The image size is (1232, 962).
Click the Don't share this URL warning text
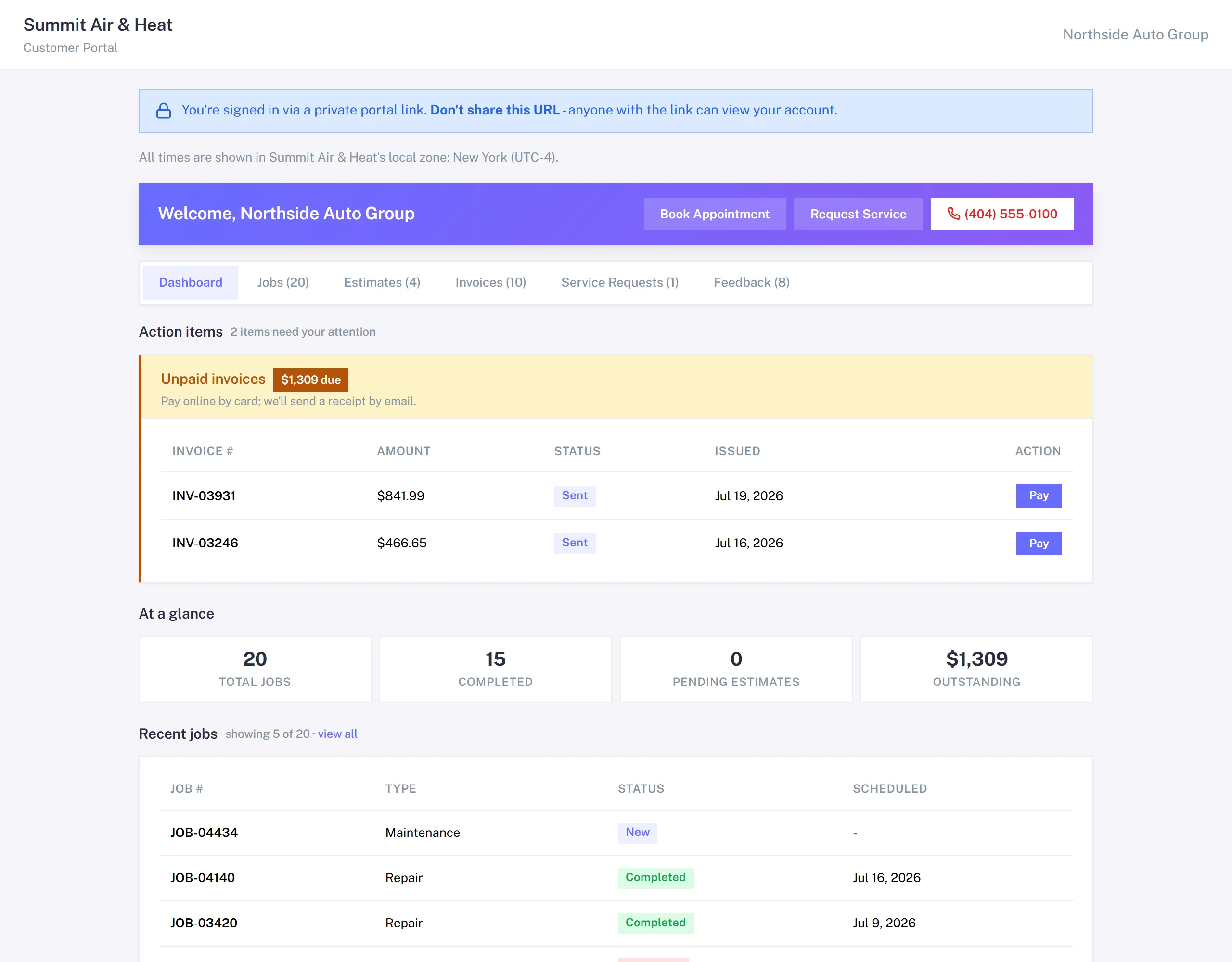[495, 110]
